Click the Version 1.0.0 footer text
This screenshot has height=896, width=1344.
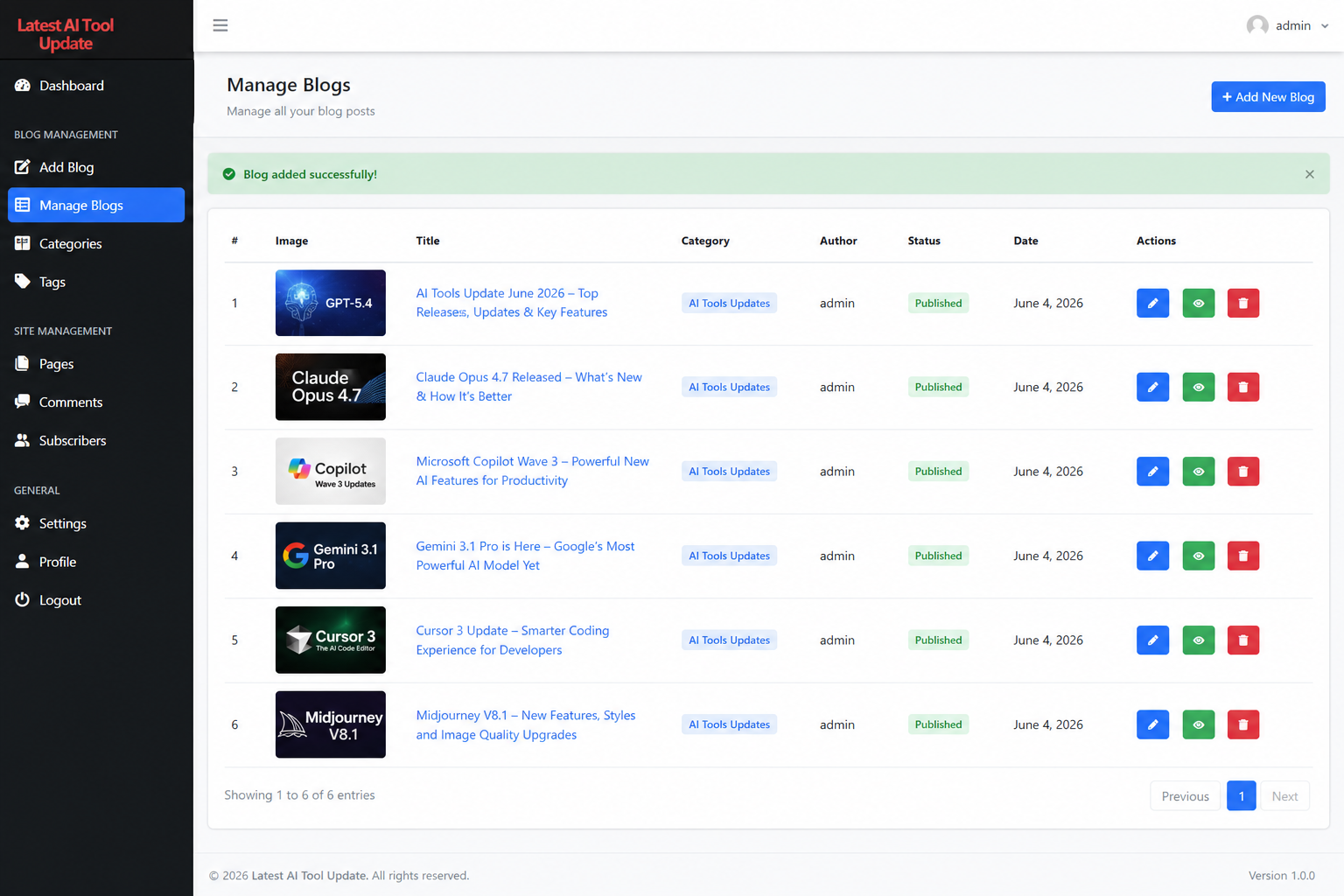point(1281,876)
